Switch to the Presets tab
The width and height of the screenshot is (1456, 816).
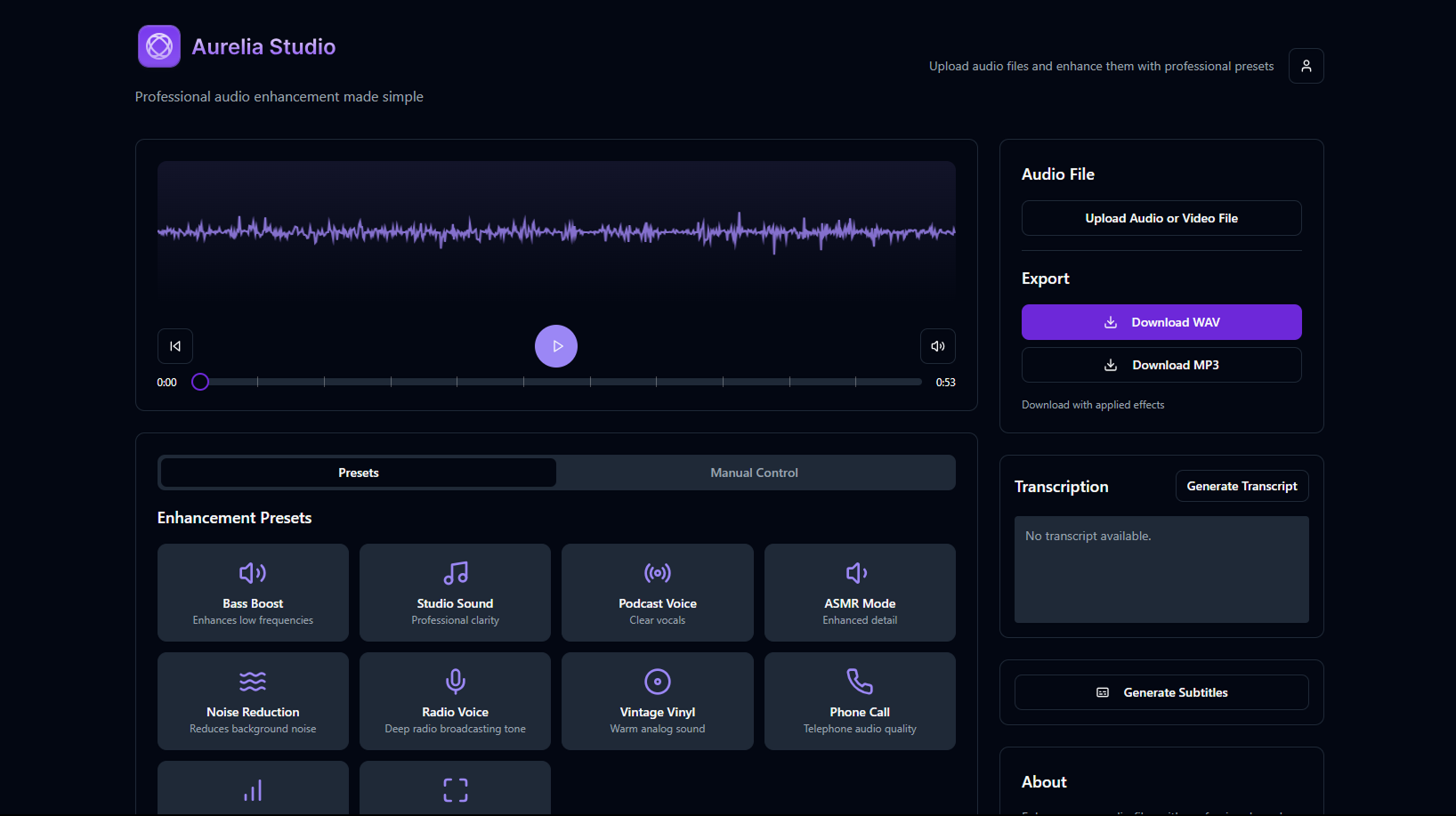coord(359,473)
